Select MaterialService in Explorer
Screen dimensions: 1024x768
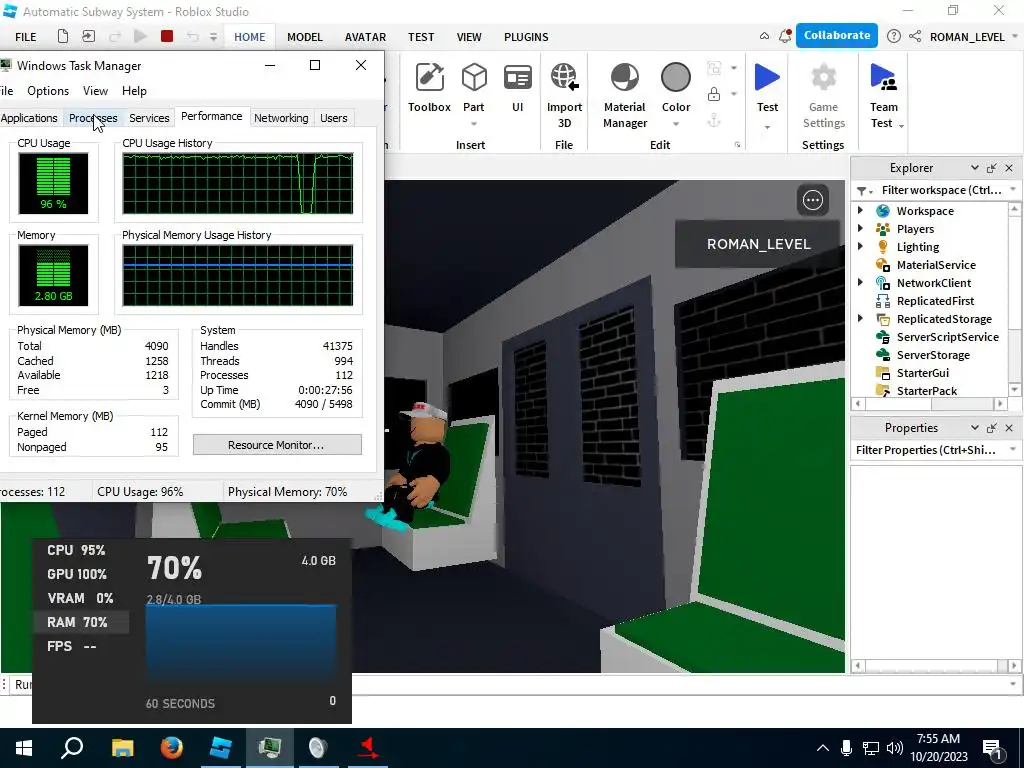pyautogui.click(x=936, y=265)
